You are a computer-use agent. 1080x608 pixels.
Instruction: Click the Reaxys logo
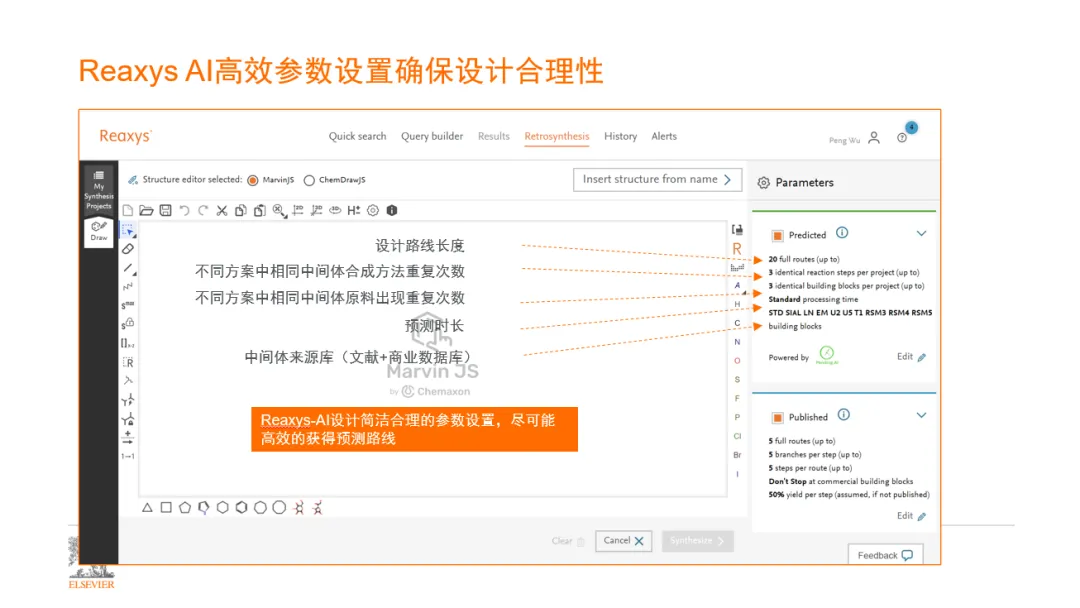[125, 136]
